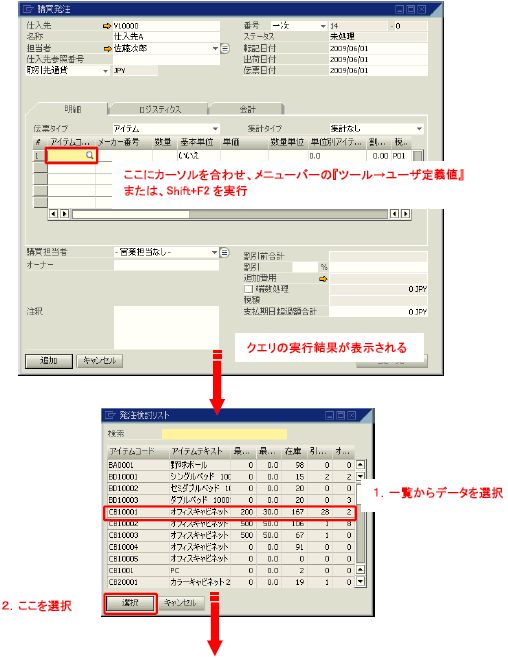The image size is (508, 659).
Task: Open the details icon beside 佐藤次郎 field
Action: (225, 49)
